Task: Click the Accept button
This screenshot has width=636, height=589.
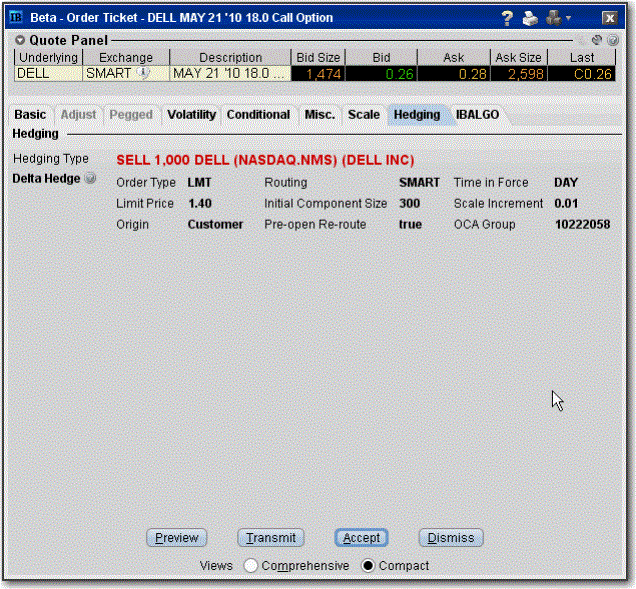Action: tap(361, 538)
